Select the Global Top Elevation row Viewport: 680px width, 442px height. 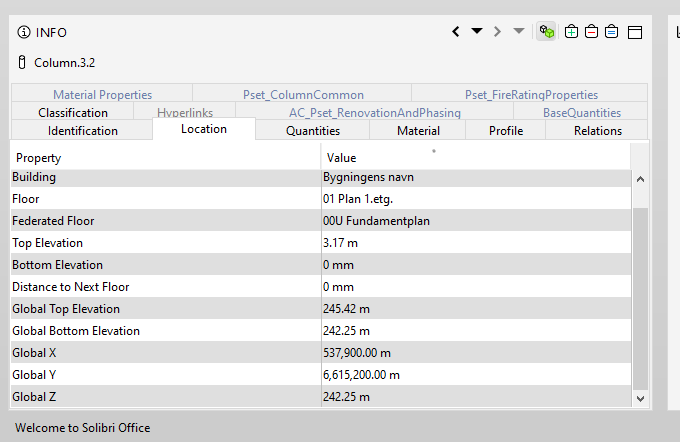point(165,309)
